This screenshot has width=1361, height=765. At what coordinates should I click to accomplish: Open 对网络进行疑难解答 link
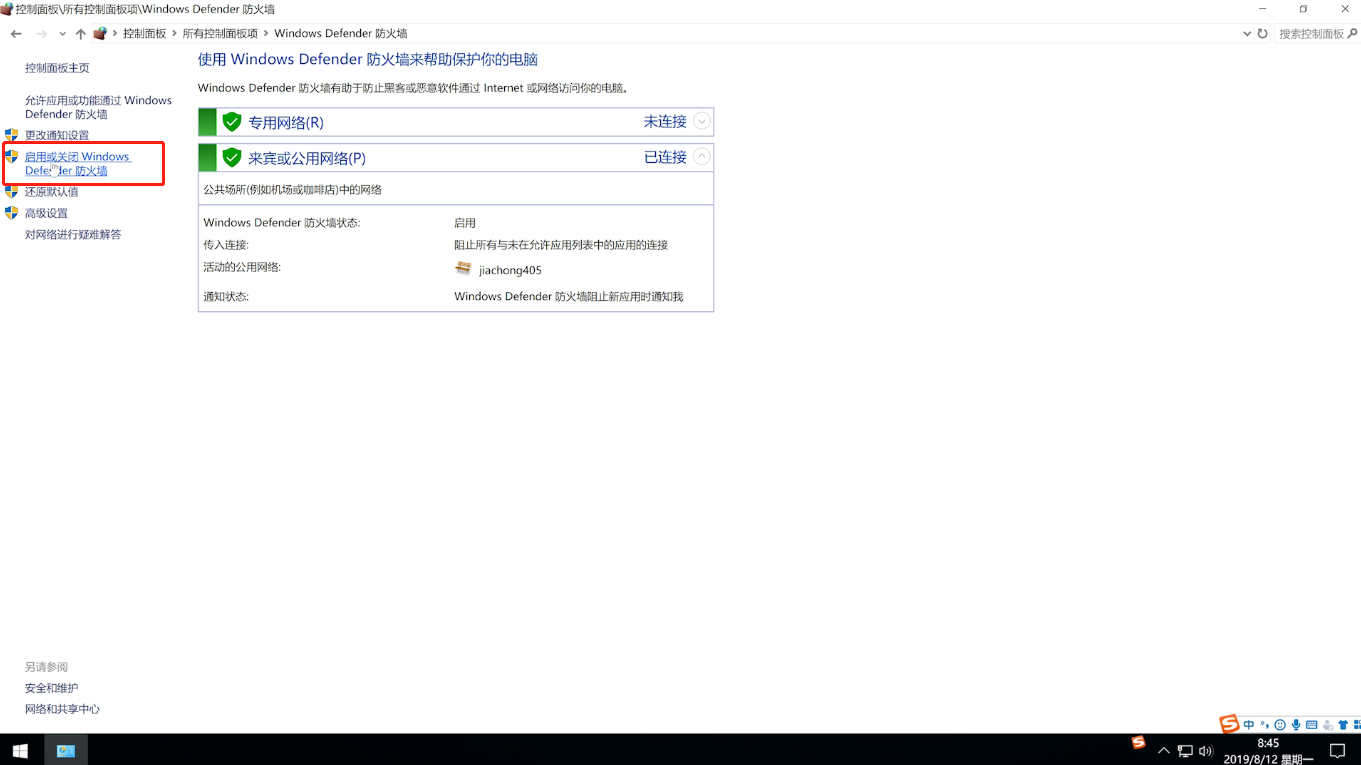coord(73,234)
